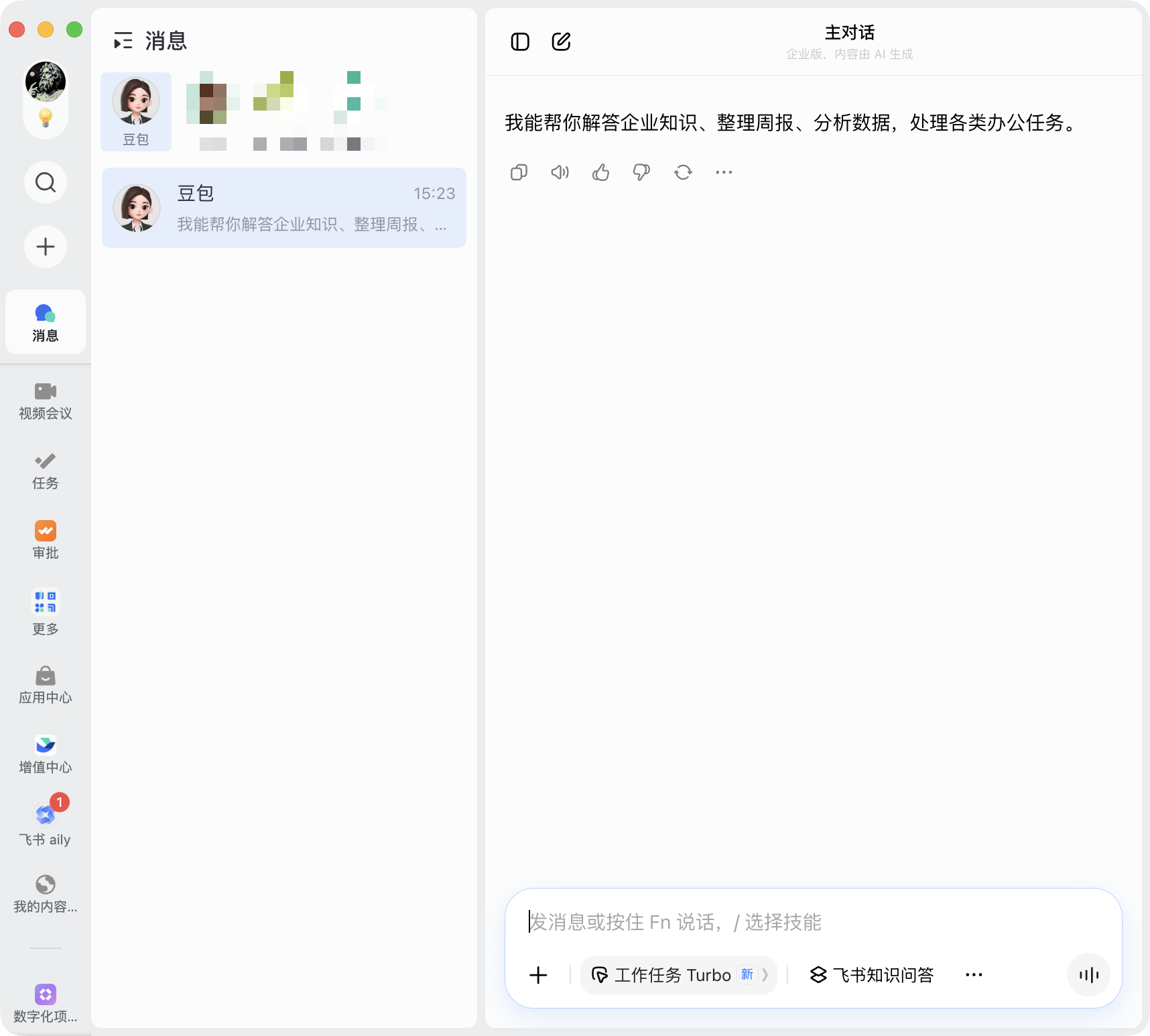
Task: Open more options under the reply
Action: click(724, 172)
